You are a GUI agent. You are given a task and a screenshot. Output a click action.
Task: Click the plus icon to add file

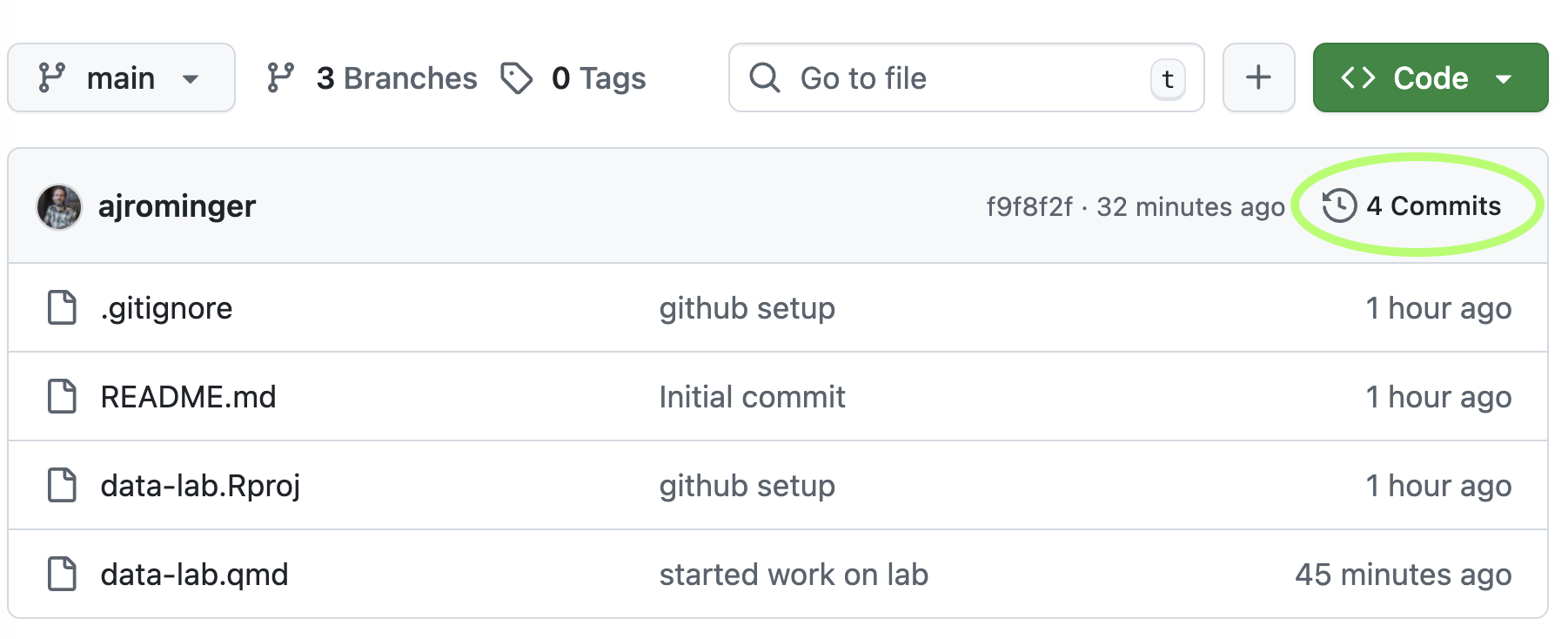[x=1258, y=77]
